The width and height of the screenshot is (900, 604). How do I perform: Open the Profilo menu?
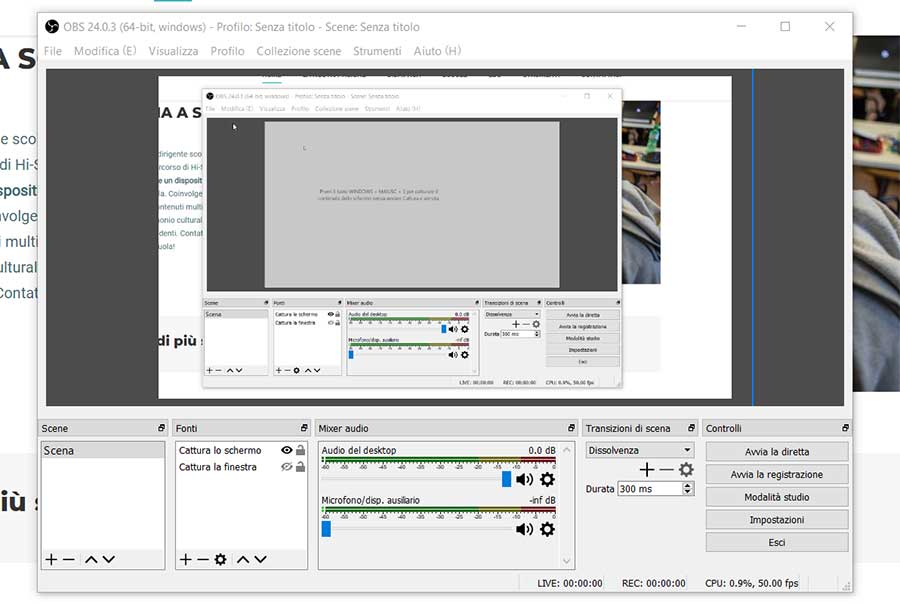[x=227, y=51]
